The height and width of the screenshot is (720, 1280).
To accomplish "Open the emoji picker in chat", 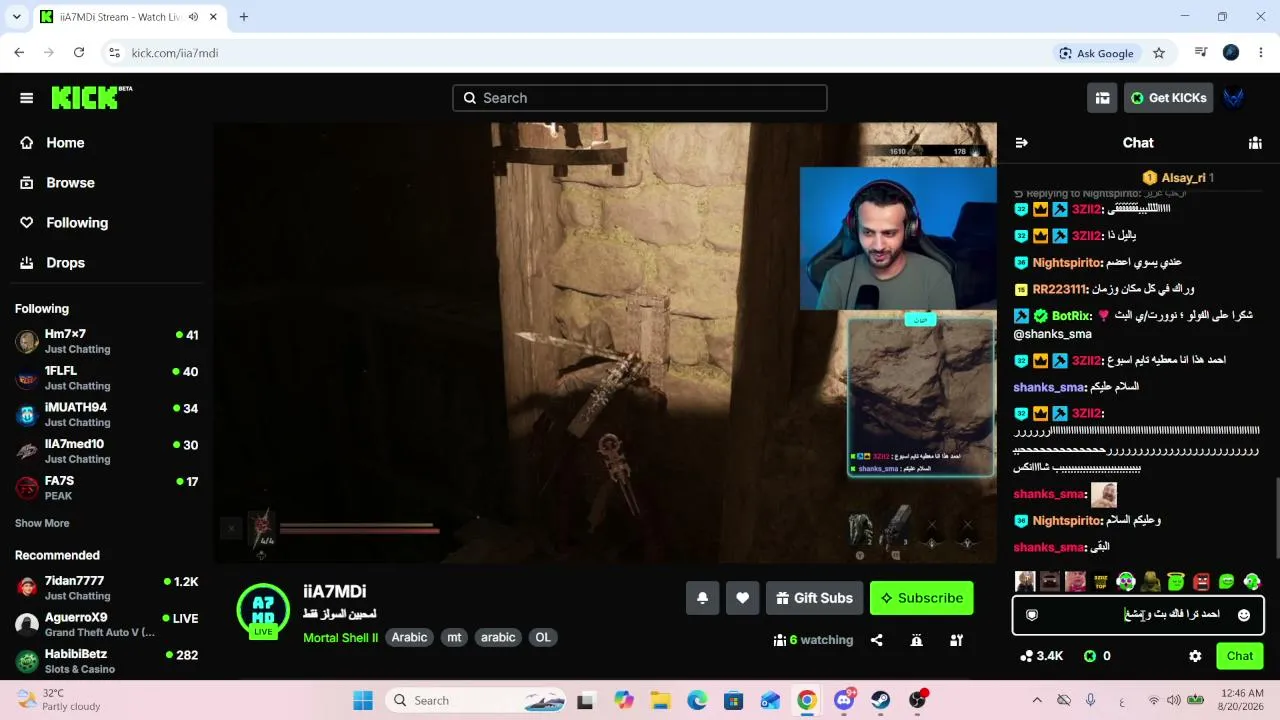I will click(x=1244, y=615).
